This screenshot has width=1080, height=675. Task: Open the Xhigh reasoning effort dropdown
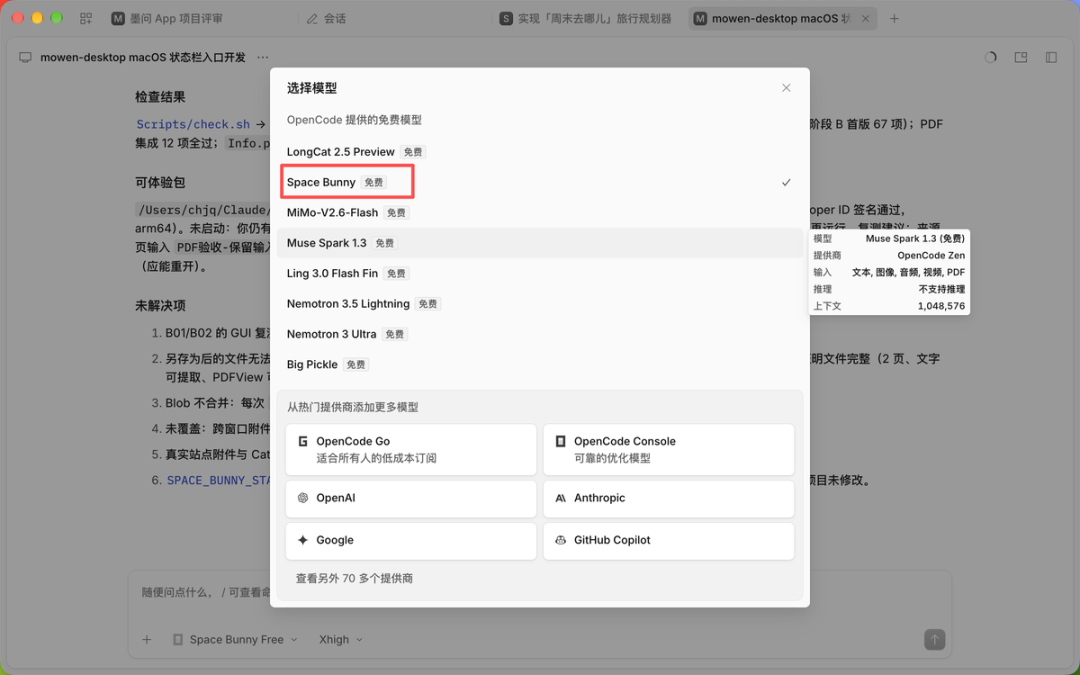[x=340, y=640]
